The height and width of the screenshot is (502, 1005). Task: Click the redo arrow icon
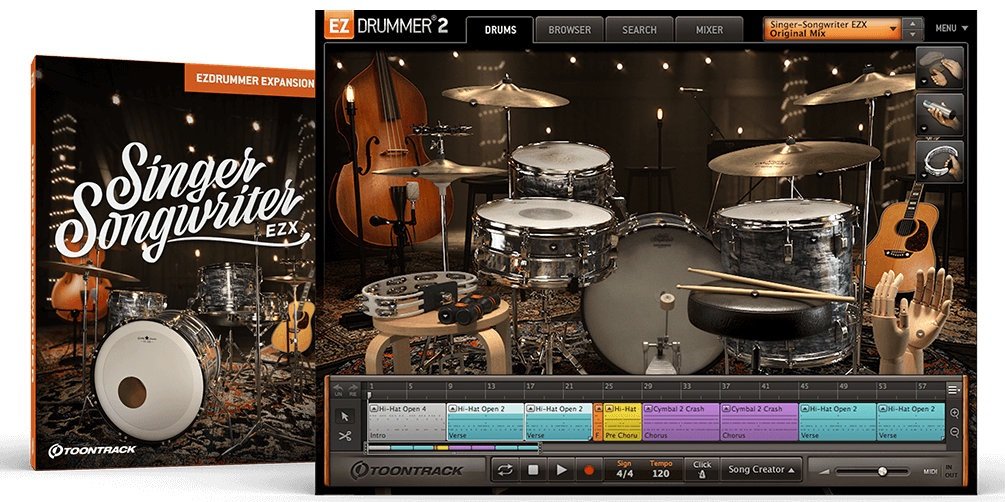coord(352,388)
